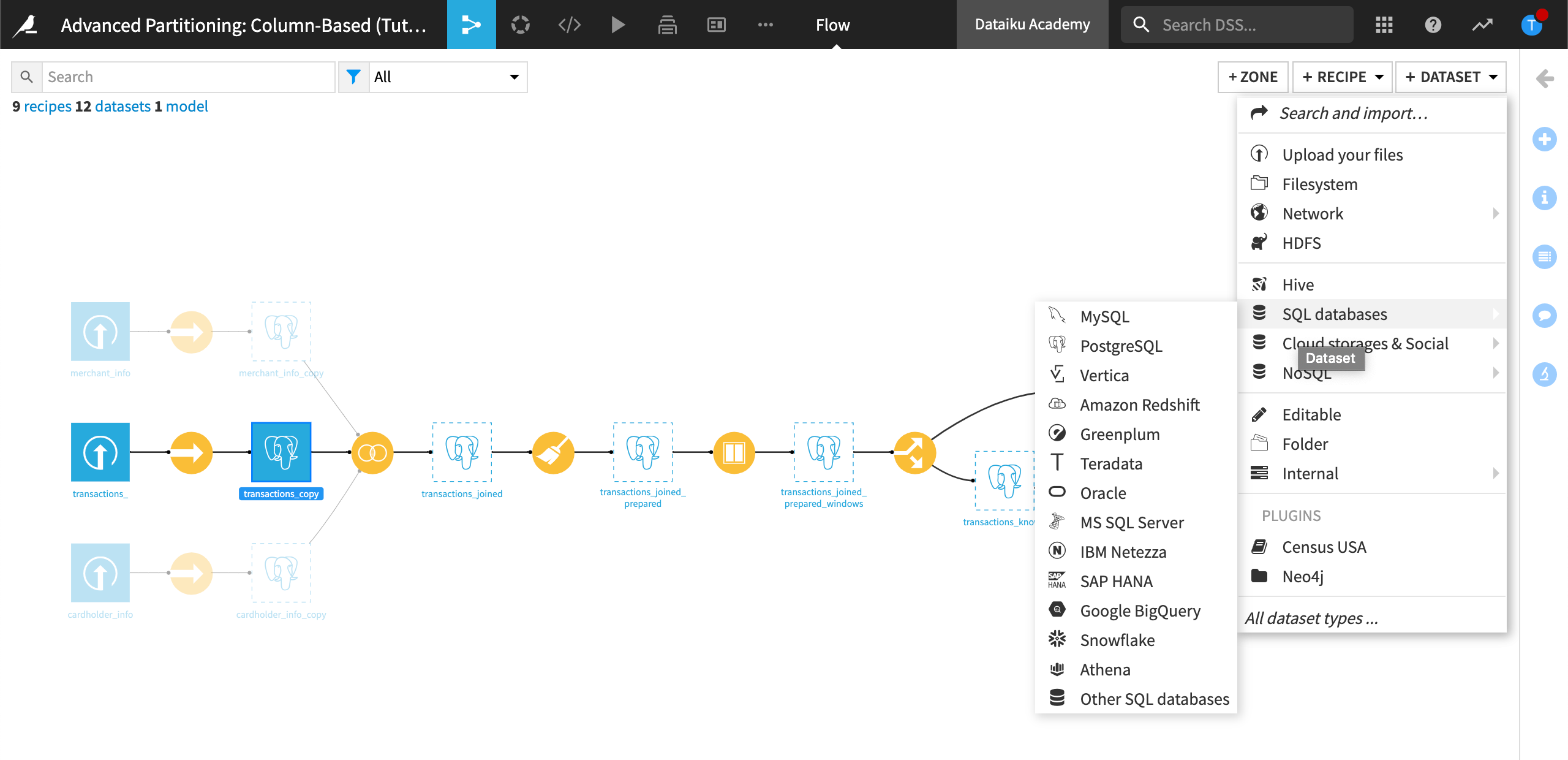Expand the NoSQL submenu
The width and height of the screenshot is (1568, 760).
point(1372,373)
